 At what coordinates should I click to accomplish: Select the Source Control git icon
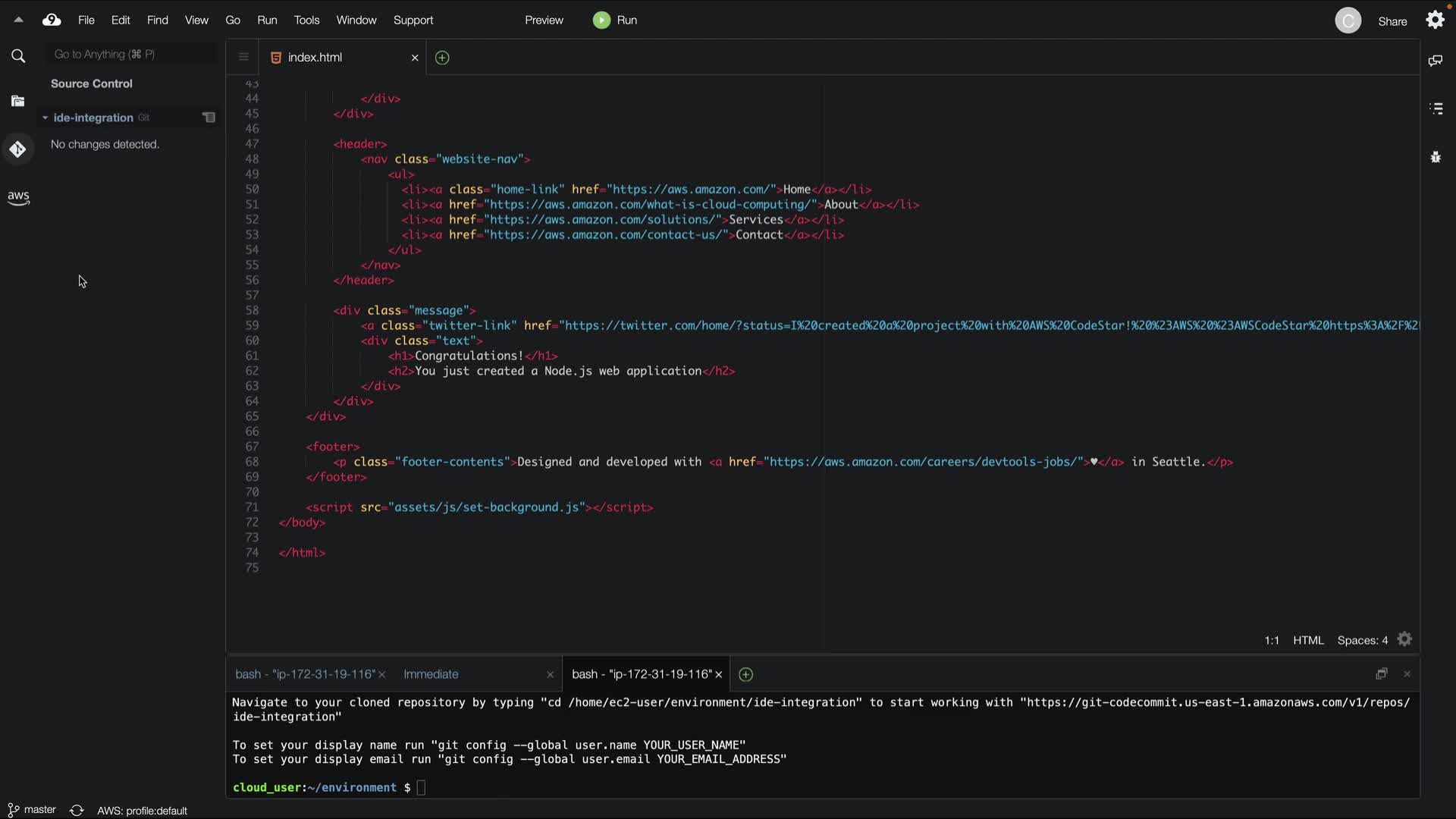click(18, 149)
